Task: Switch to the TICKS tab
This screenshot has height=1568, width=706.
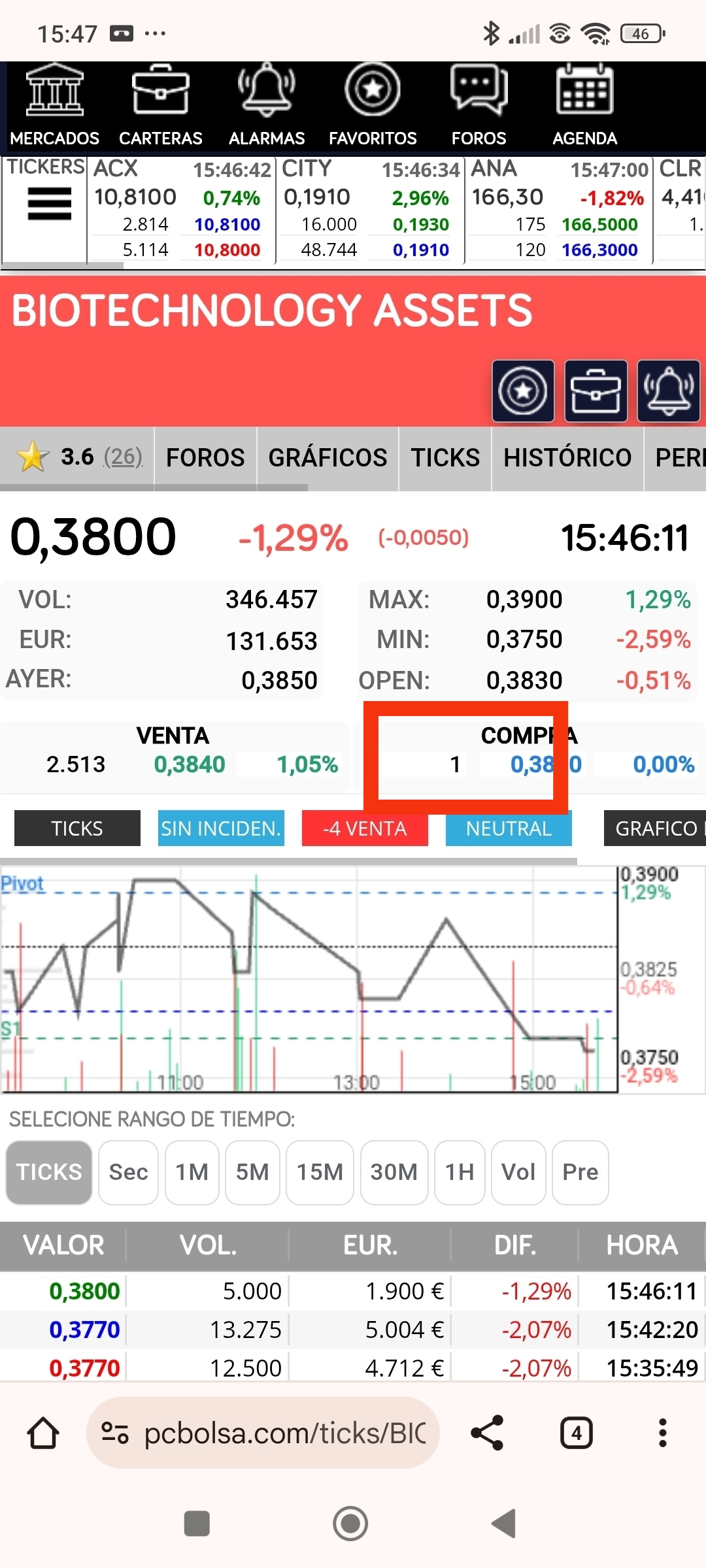Action: (445, 457)
